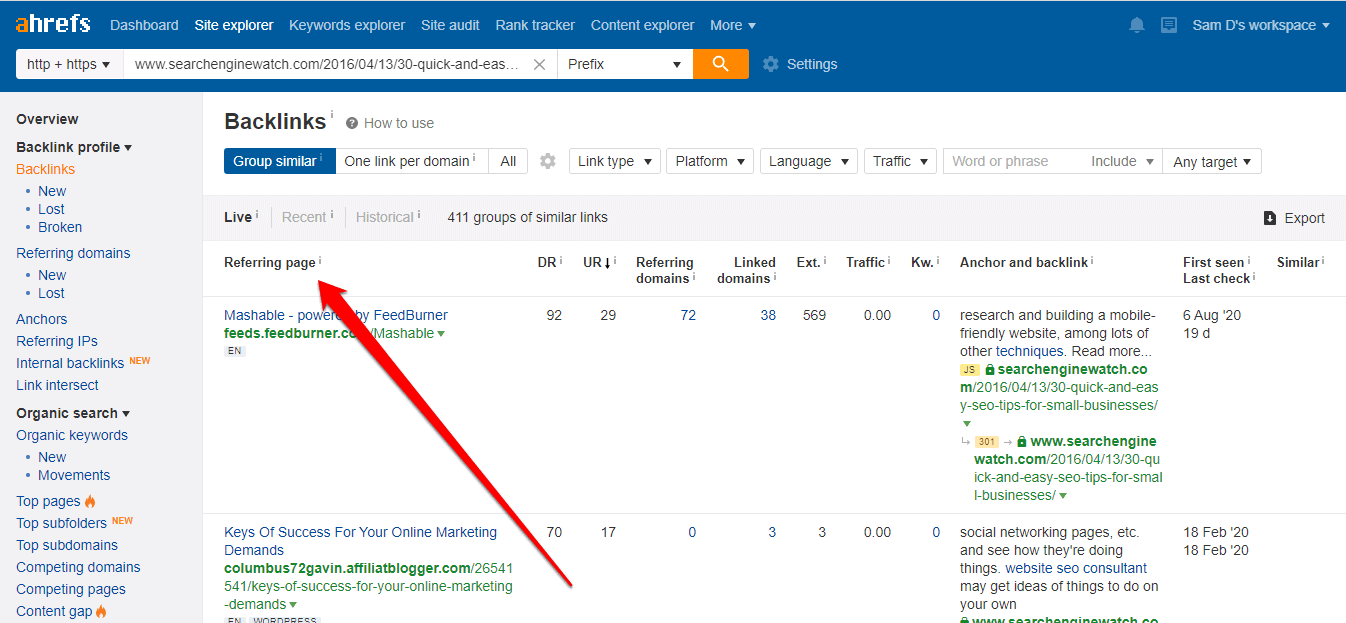Switch to the Live tab

pyautogui.click(x=238, y=217)
